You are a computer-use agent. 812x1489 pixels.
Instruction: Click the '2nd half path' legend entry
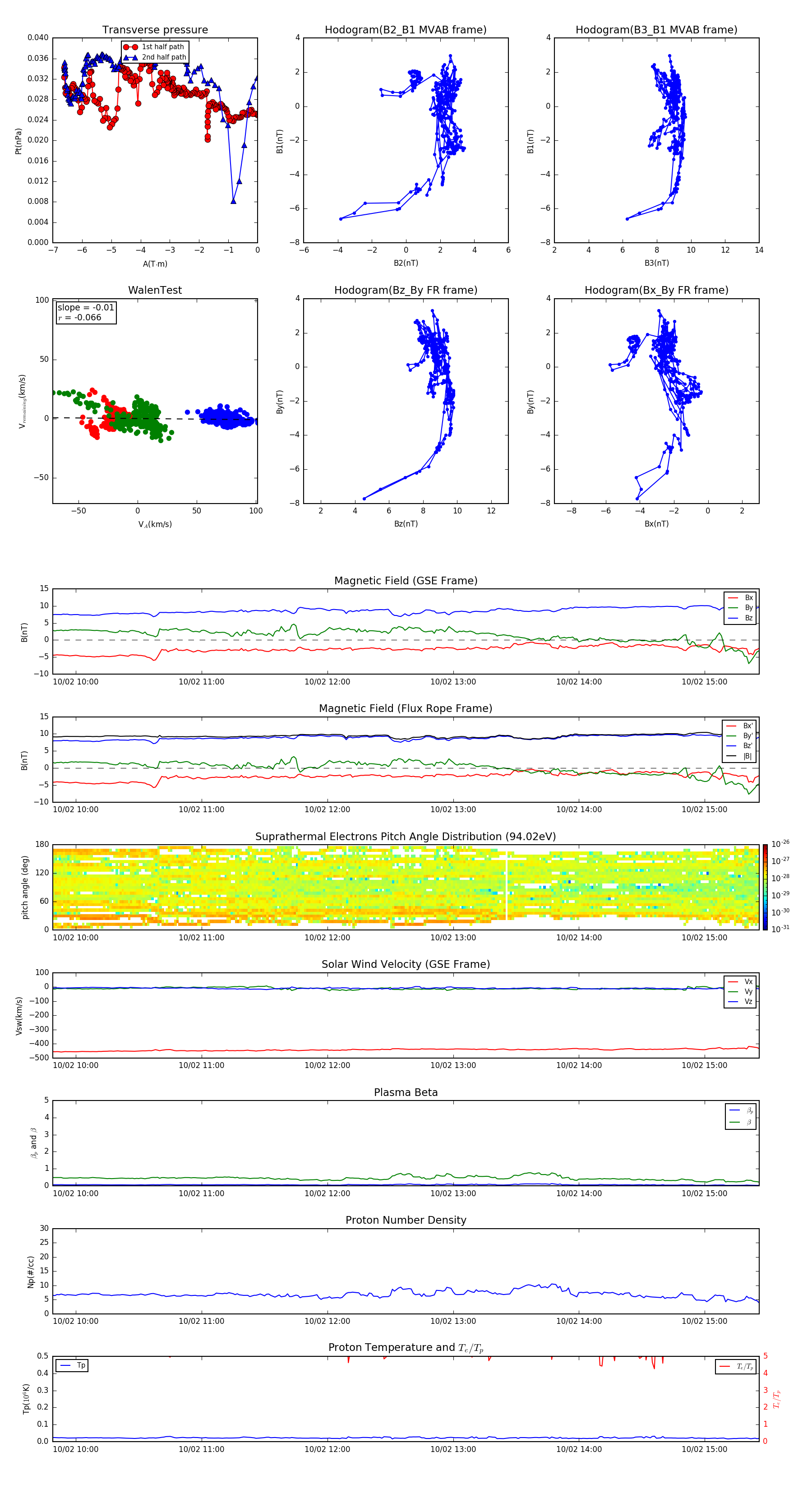[155, 57]
